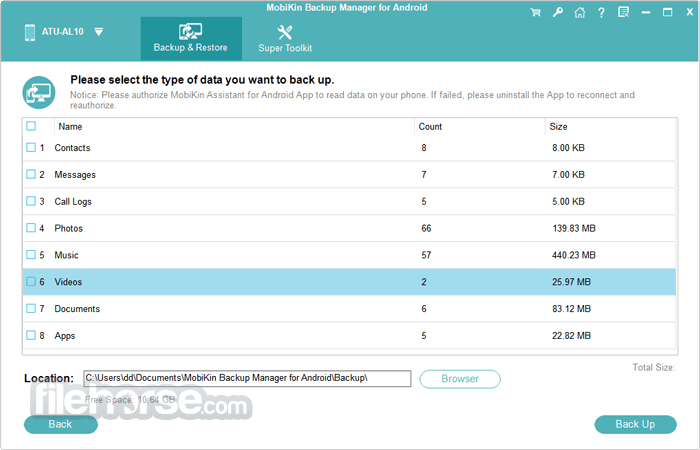Open help question mark icon
Screen dimensions: 700x450
(601, 12)
